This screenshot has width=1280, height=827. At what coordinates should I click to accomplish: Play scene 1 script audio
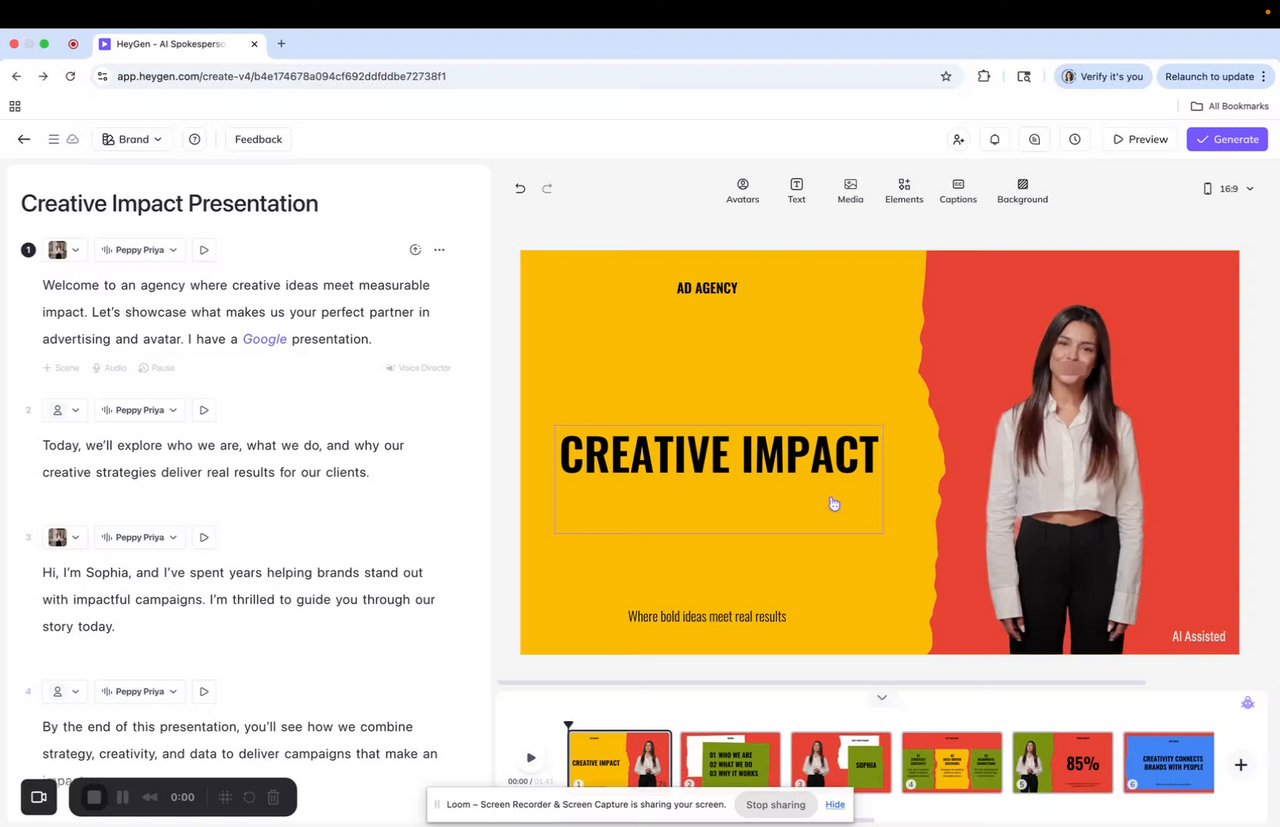tap(204, 250)
